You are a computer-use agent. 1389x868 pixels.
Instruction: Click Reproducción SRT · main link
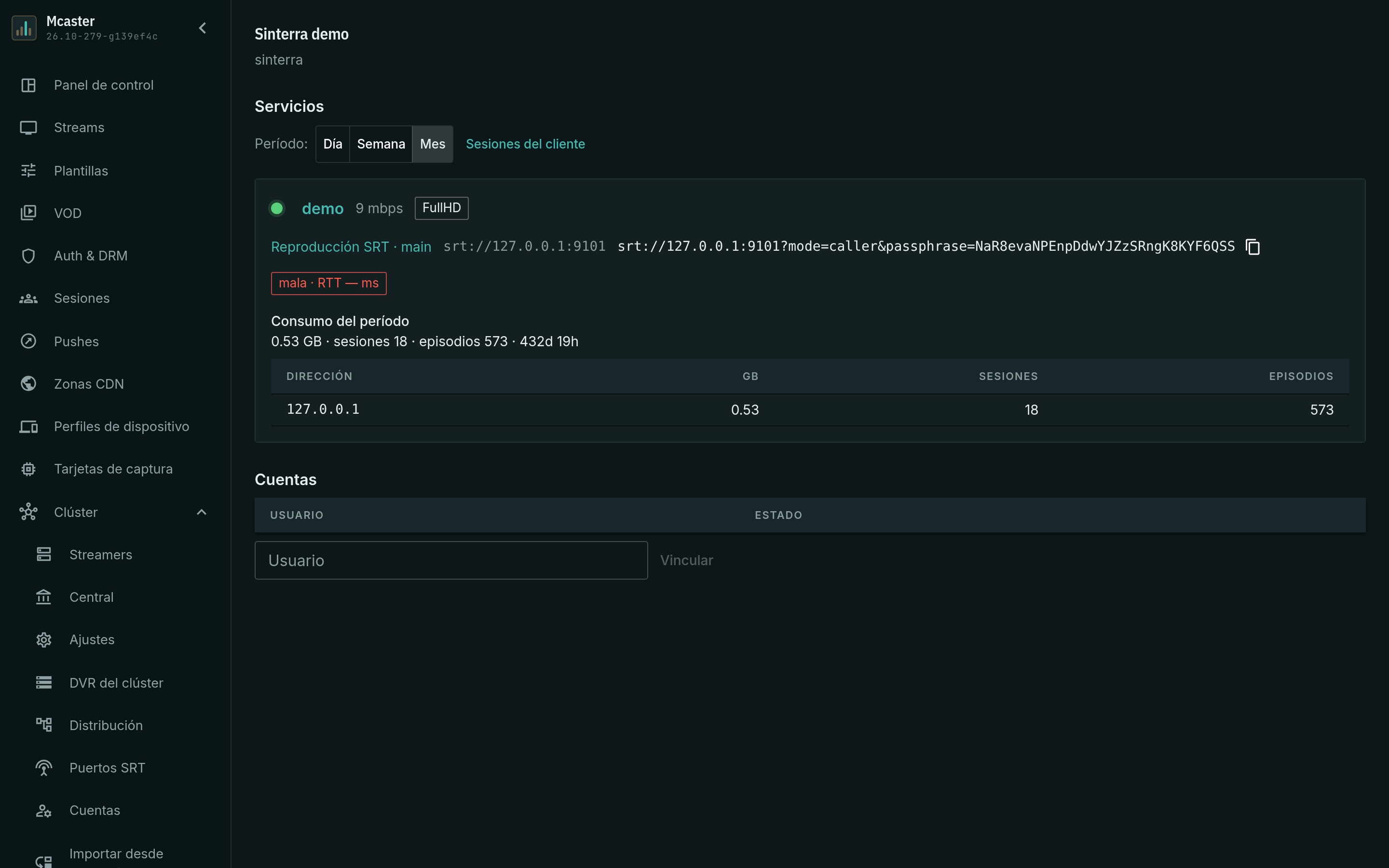(351, 247)
